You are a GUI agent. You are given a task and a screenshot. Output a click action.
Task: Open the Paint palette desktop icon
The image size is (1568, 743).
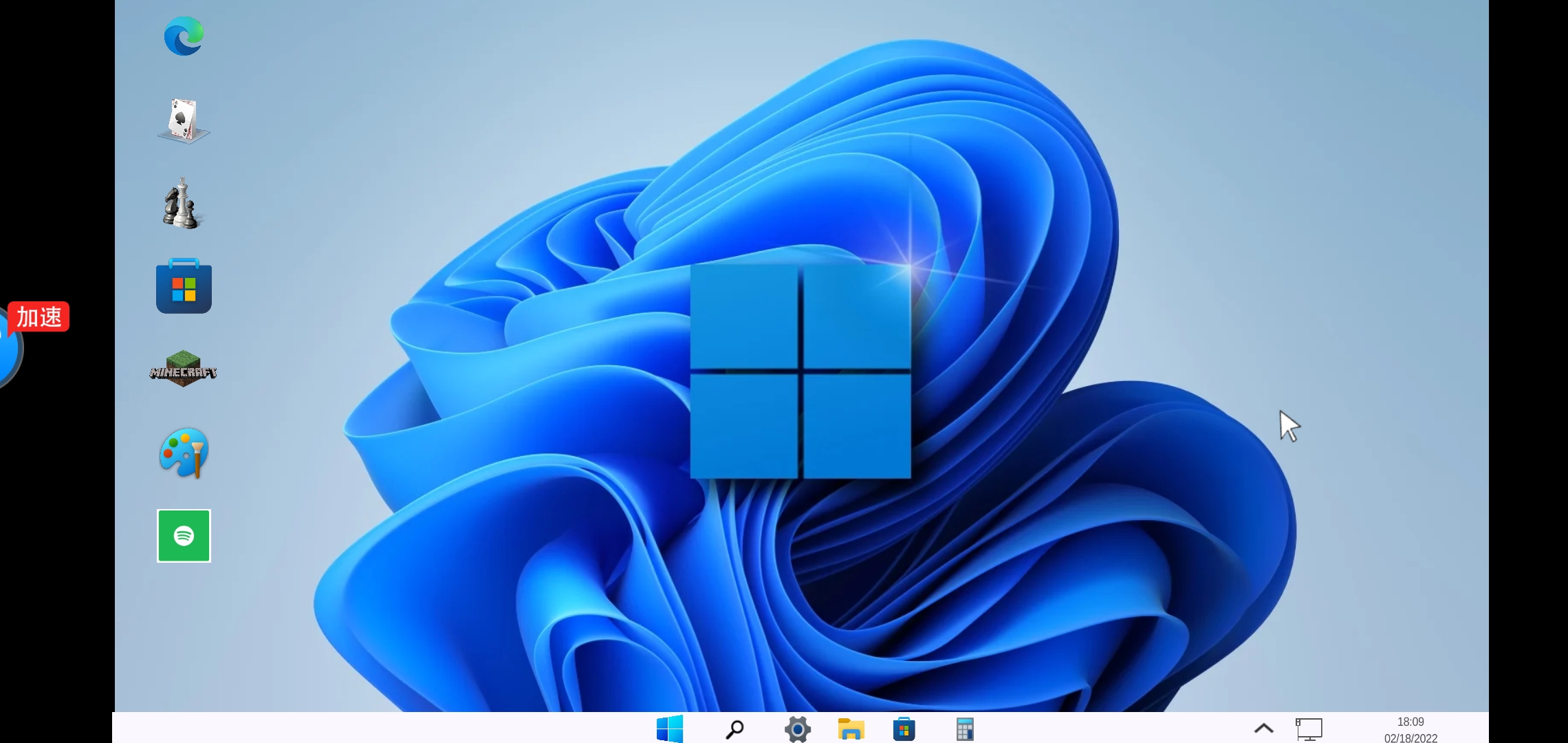point(184,453)
